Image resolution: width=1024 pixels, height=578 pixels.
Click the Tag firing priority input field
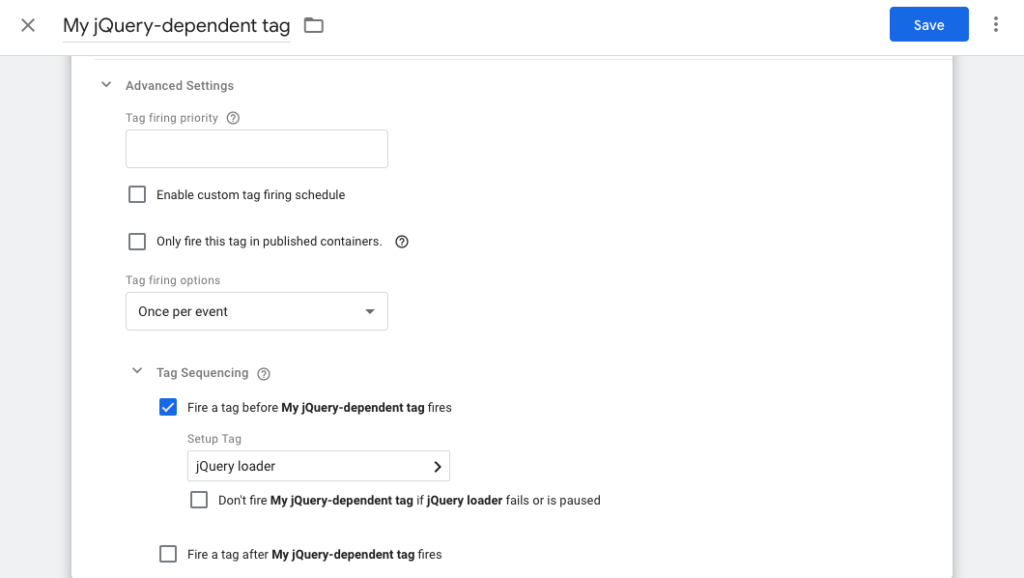[x=256, y=148]
